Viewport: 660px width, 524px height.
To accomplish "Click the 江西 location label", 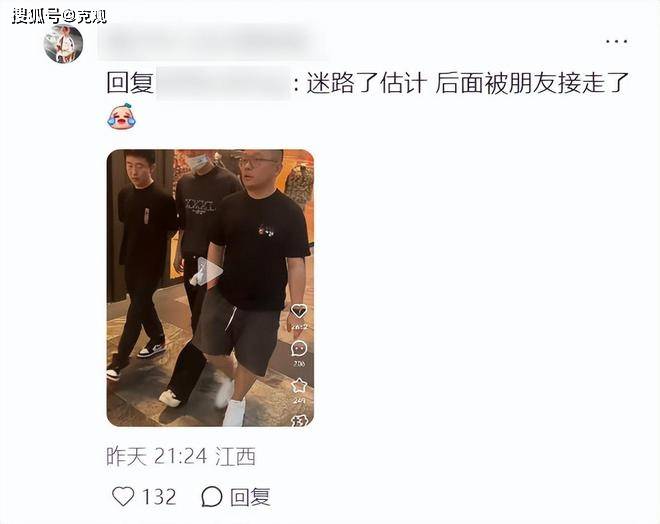I will pyautogui.click(x=235, y=456).
